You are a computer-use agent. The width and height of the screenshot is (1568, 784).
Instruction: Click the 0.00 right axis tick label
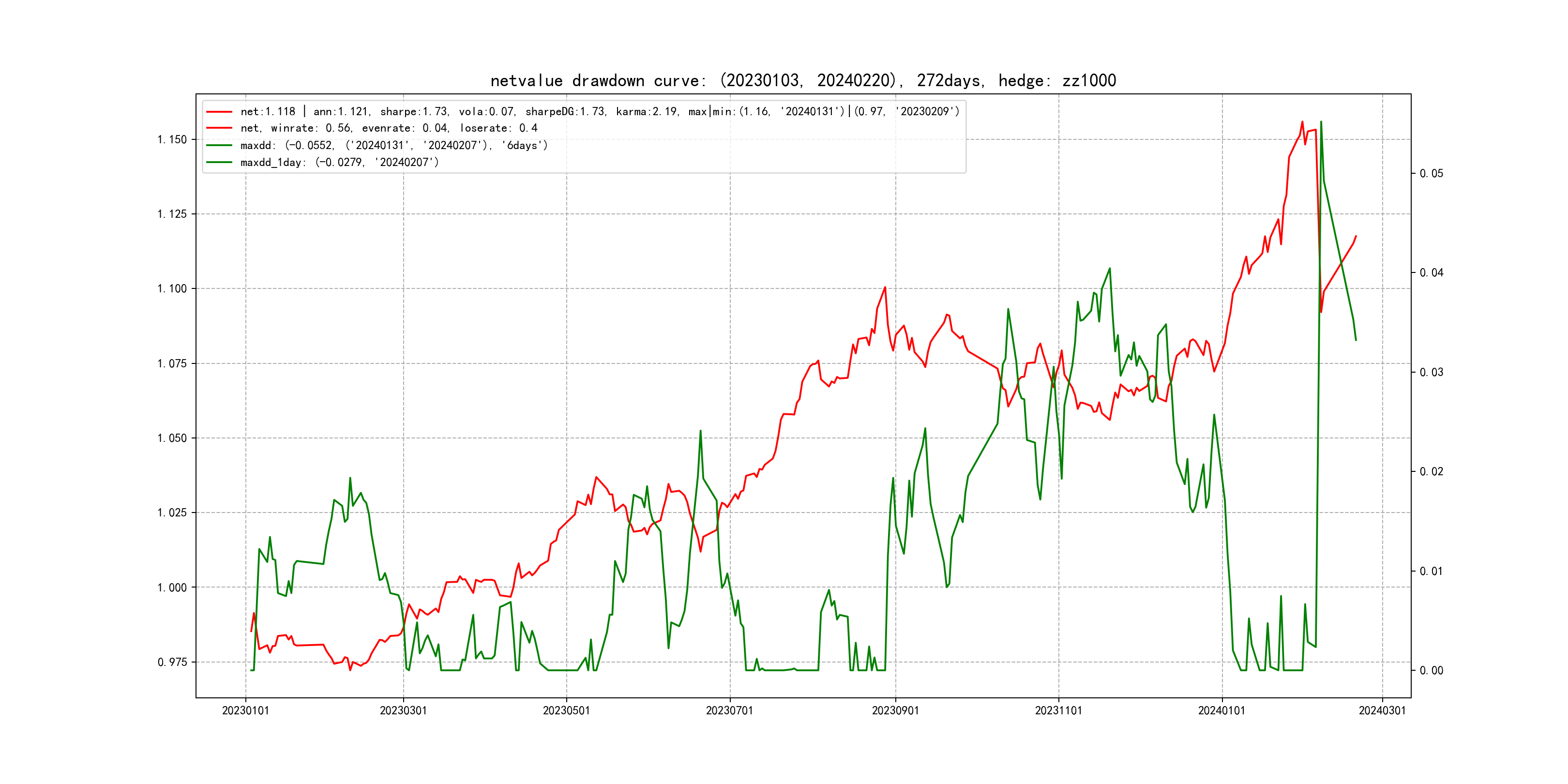click(x=1431, y=671)
